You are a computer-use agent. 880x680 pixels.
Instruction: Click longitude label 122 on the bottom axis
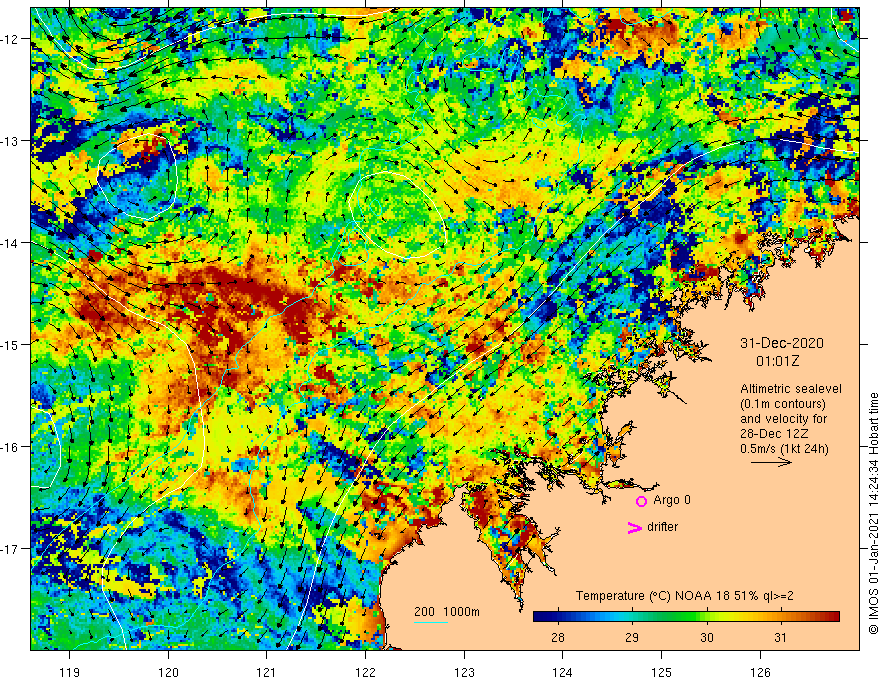365,672
